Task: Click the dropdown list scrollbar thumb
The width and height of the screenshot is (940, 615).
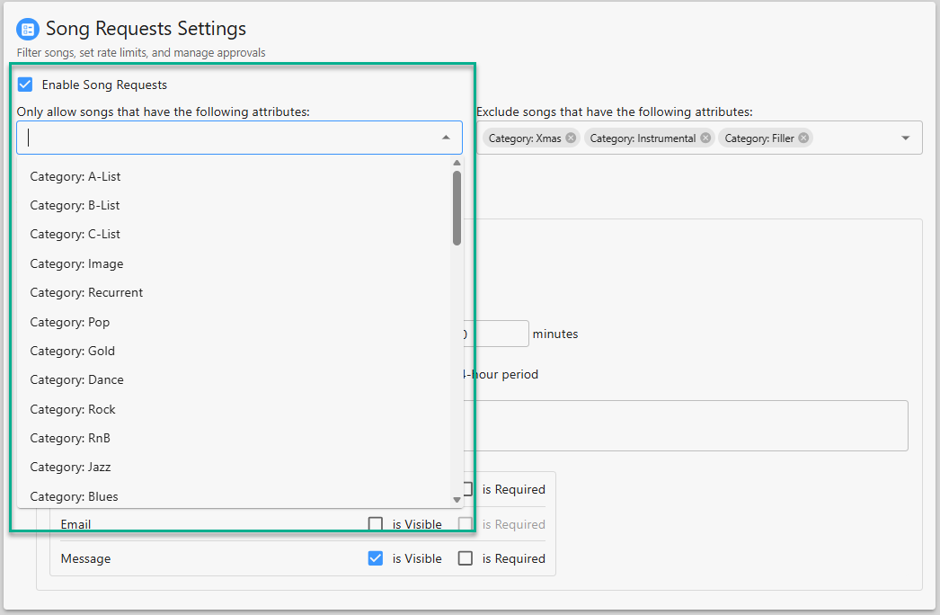Action: (x=457, y=208)
